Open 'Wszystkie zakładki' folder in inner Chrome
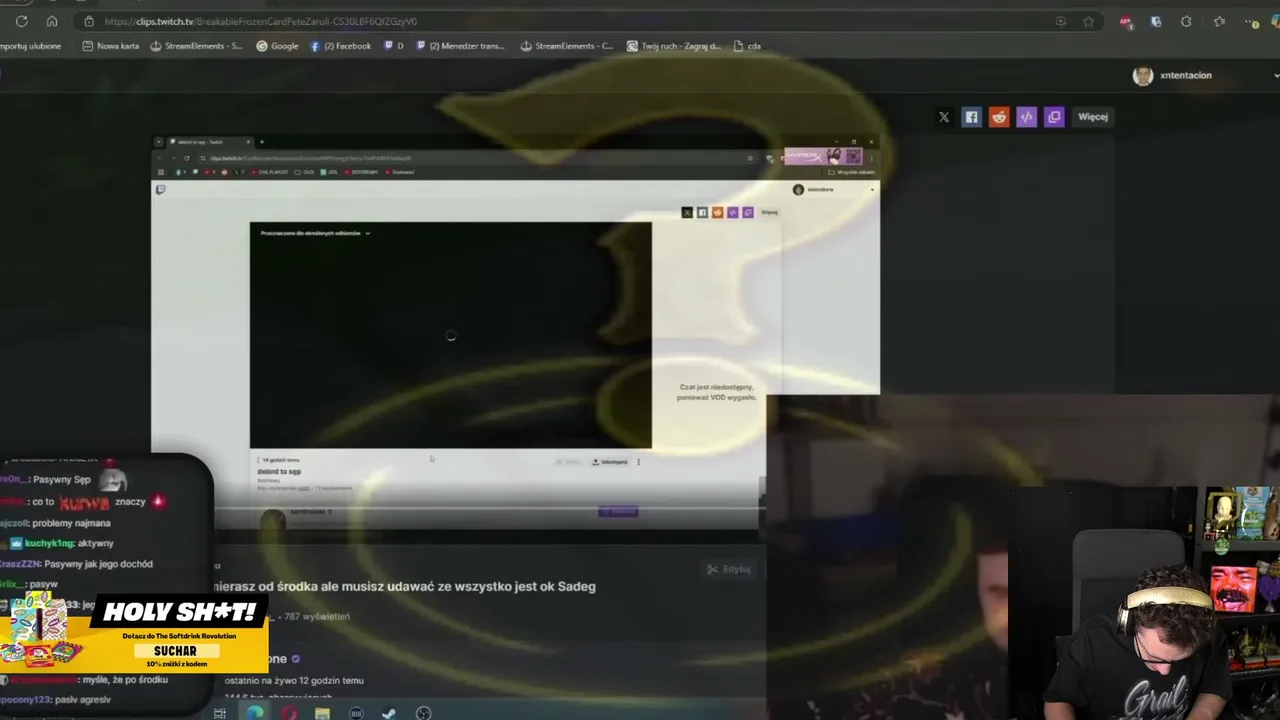1280x720 pixels. point(852,172)
